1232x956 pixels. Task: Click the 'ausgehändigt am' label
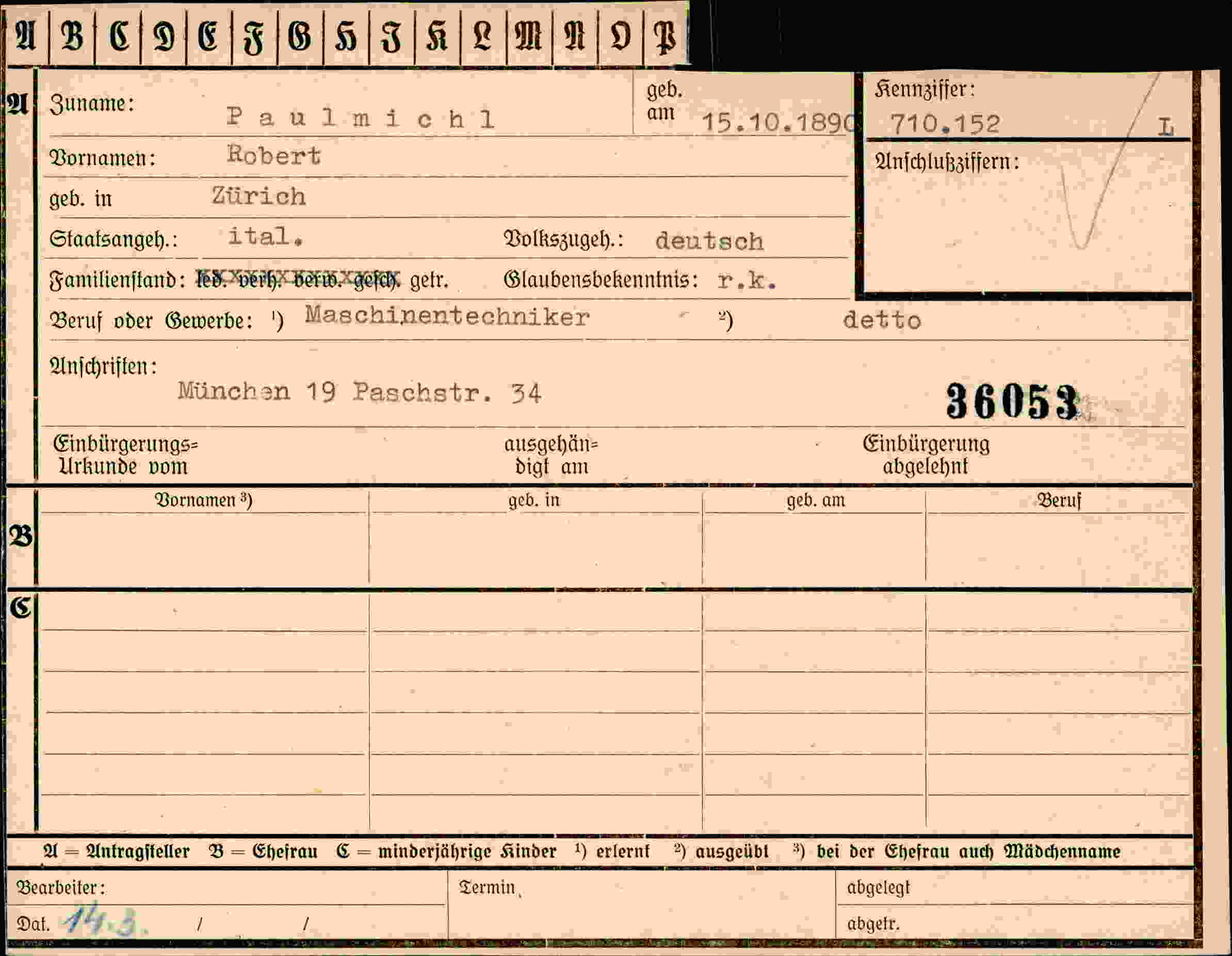pyautogui.click(x=550, y=455)
